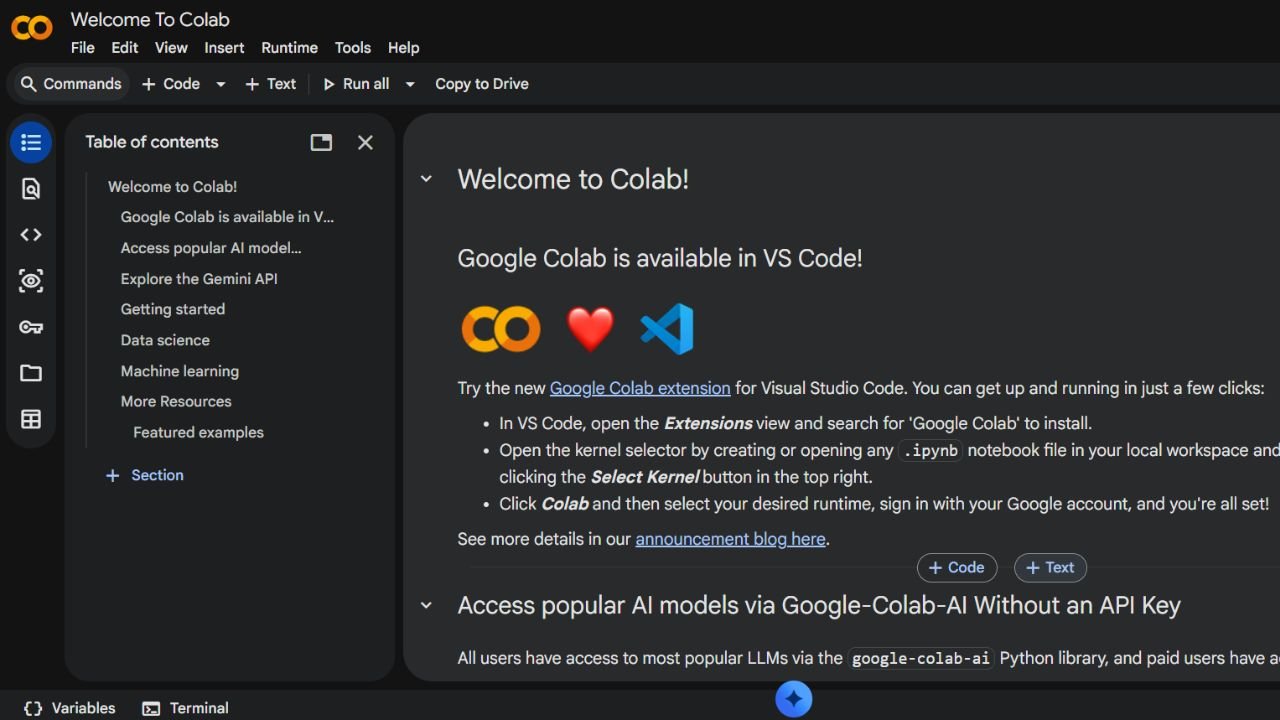
Task: Insert text cell with floating + Text button
Action: click(x=1050, y=567)
